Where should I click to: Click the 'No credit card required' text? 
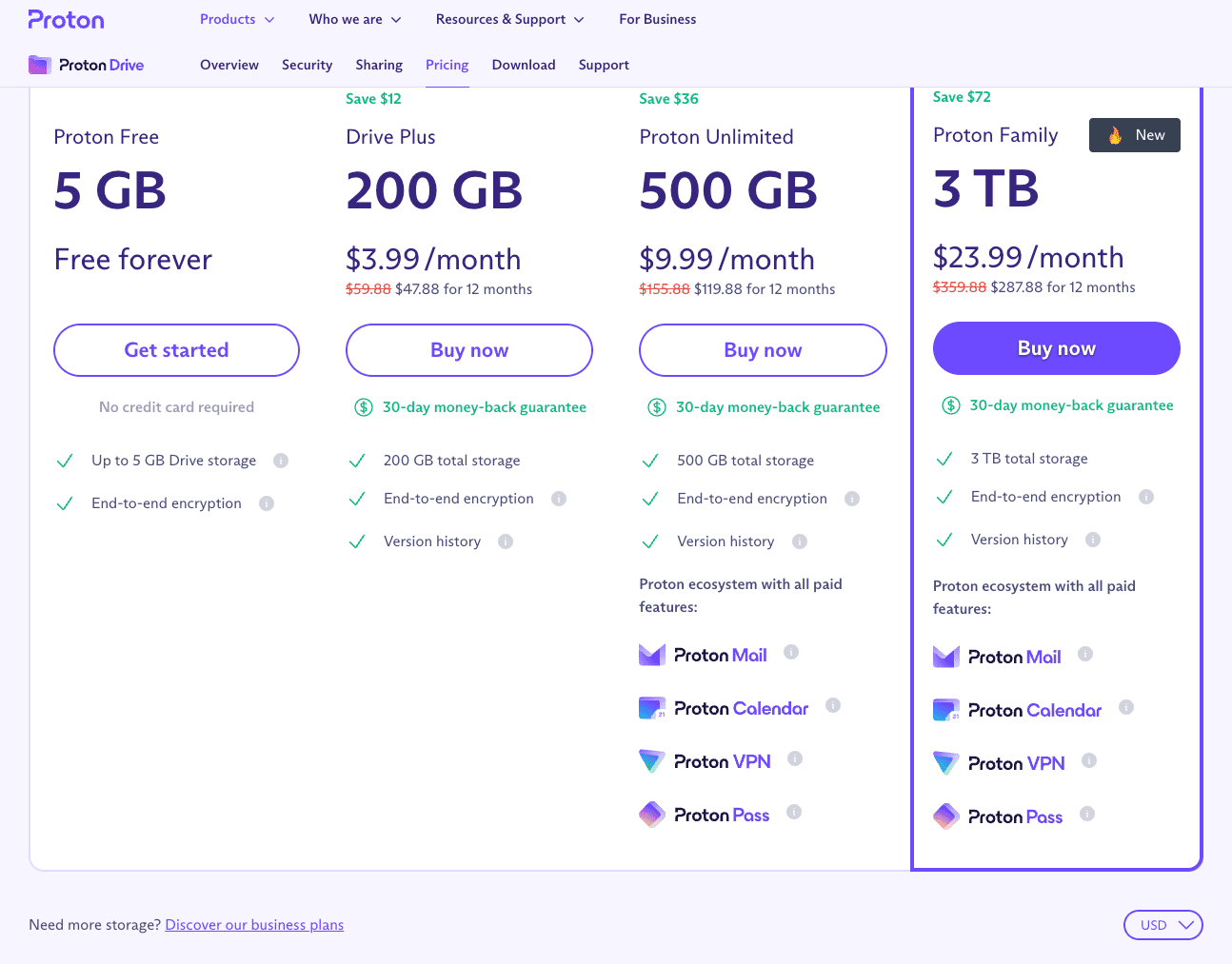pos(176,407)
